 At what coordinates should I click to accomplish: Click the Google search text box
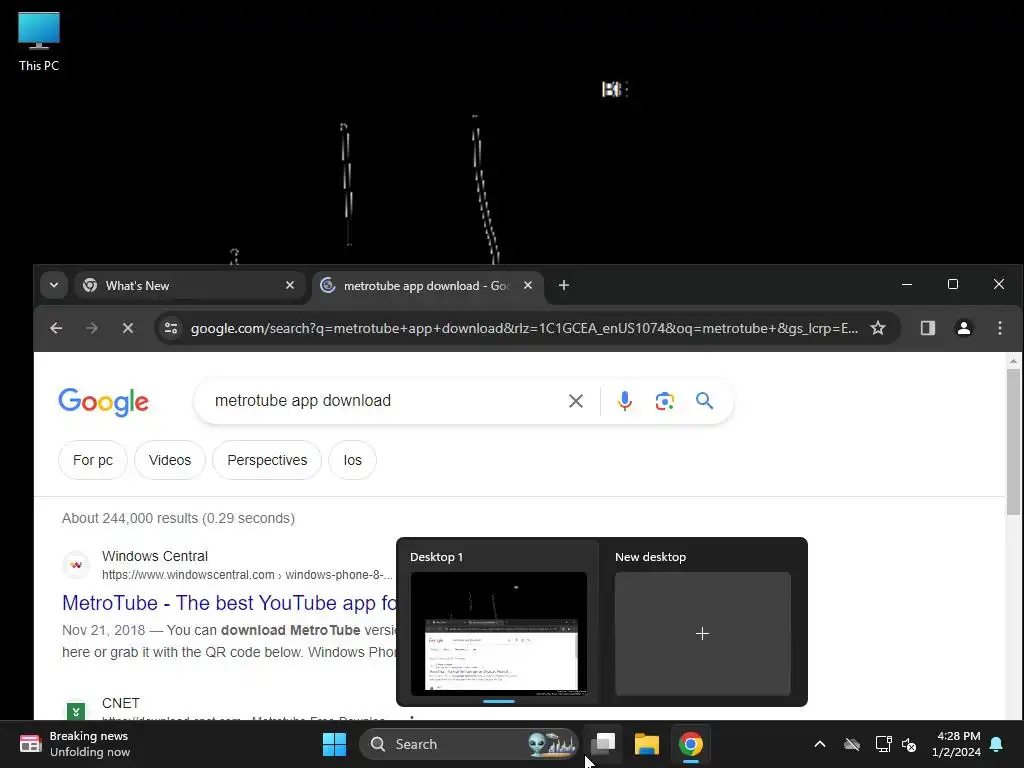click(385, 400)
